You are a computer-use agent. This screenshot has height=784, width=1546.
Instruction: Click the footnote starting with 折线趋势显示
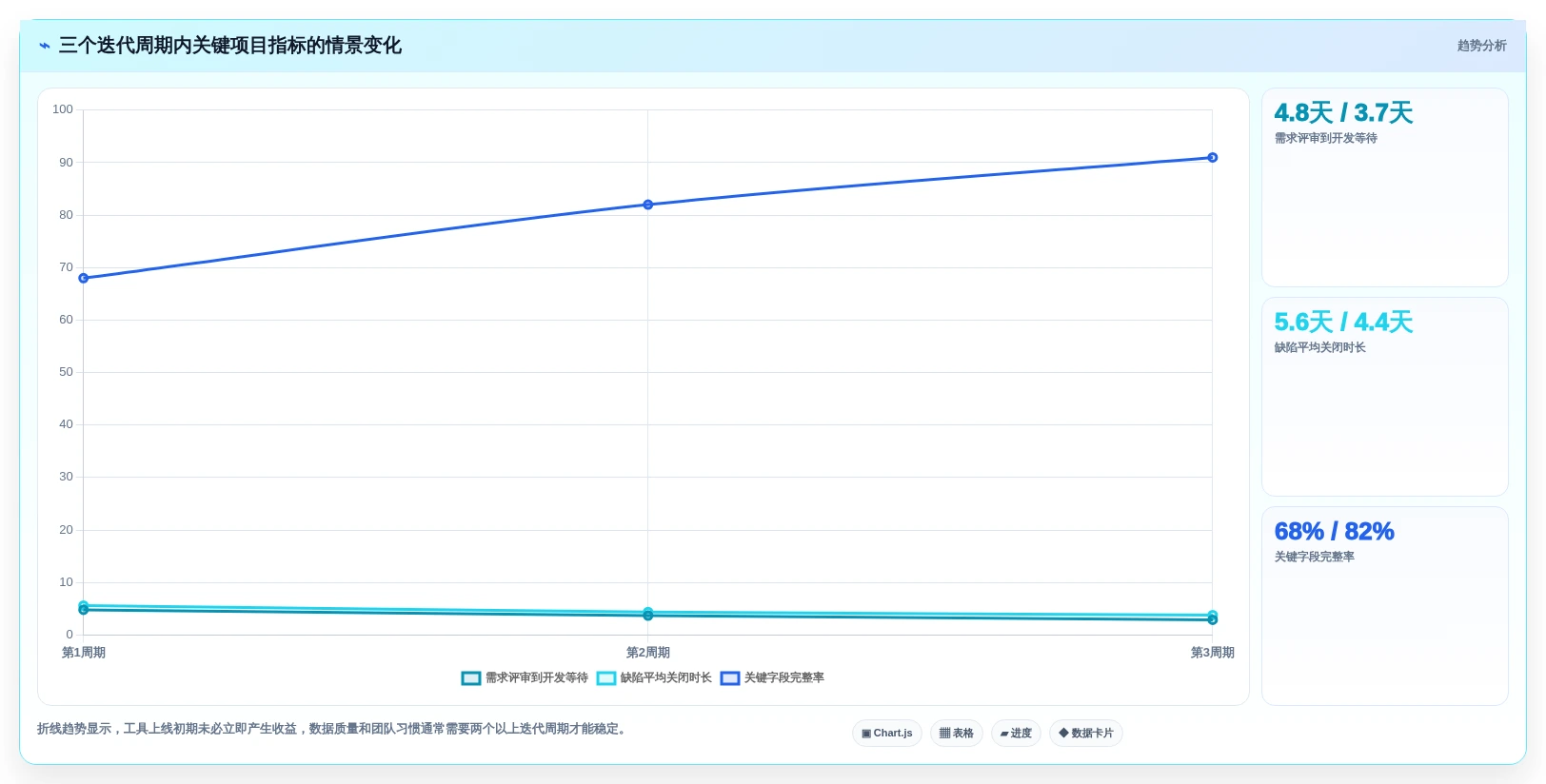click(x=333, y=729)
